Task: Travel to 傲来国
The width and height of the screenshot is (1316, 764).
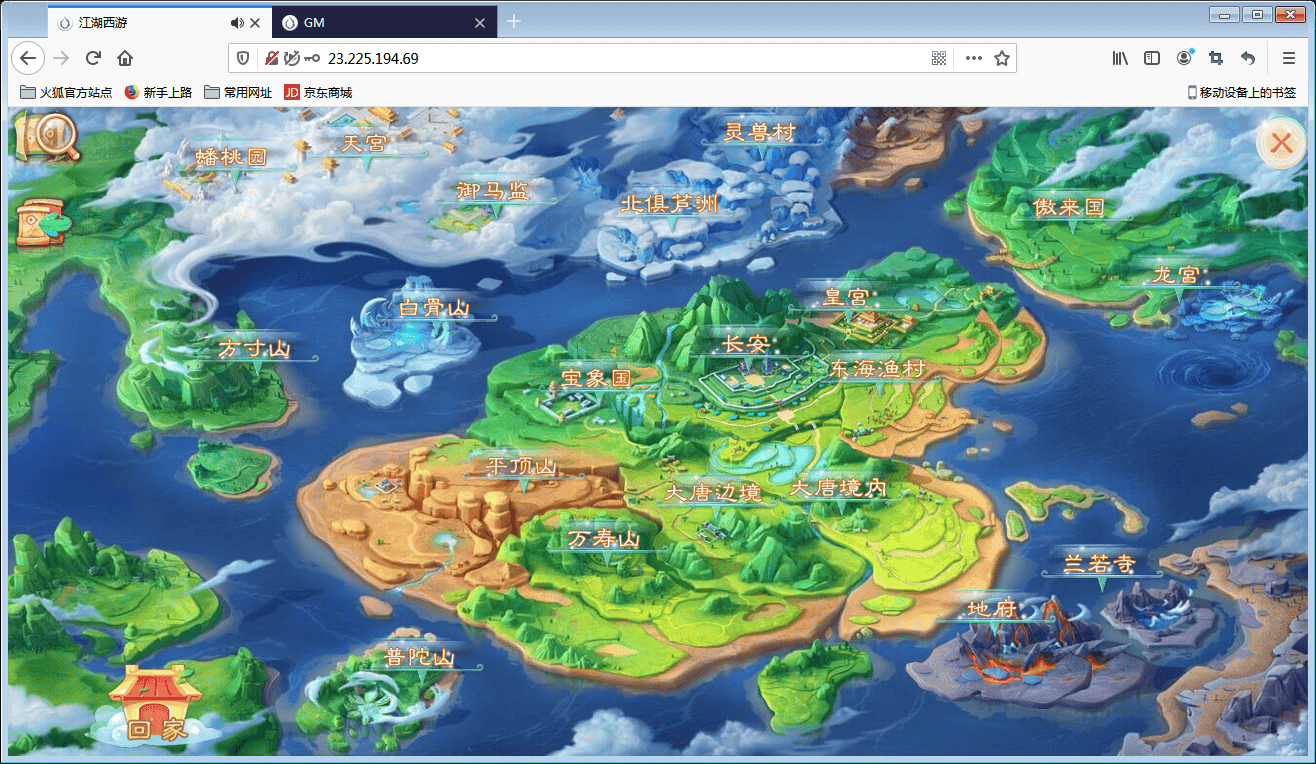Action: click(1070, 207)
